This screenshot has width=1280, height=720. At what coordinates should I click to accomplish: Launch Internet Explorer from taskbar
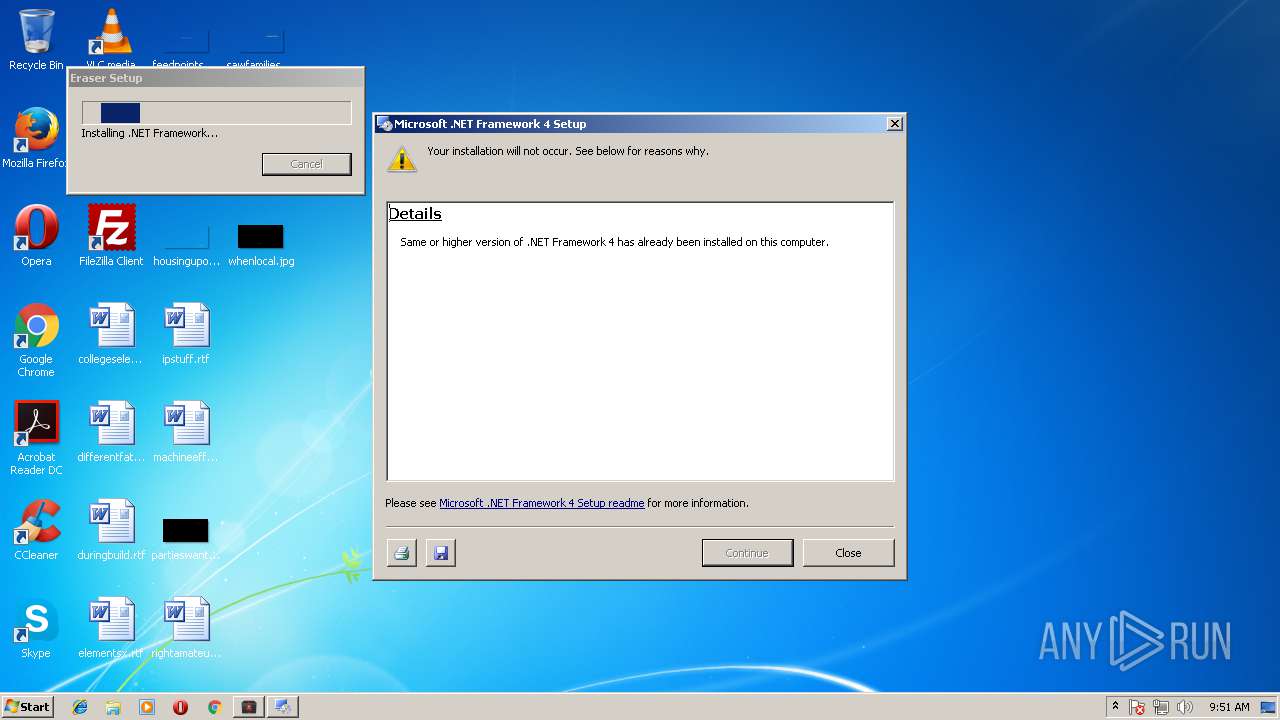click(80, 707)
